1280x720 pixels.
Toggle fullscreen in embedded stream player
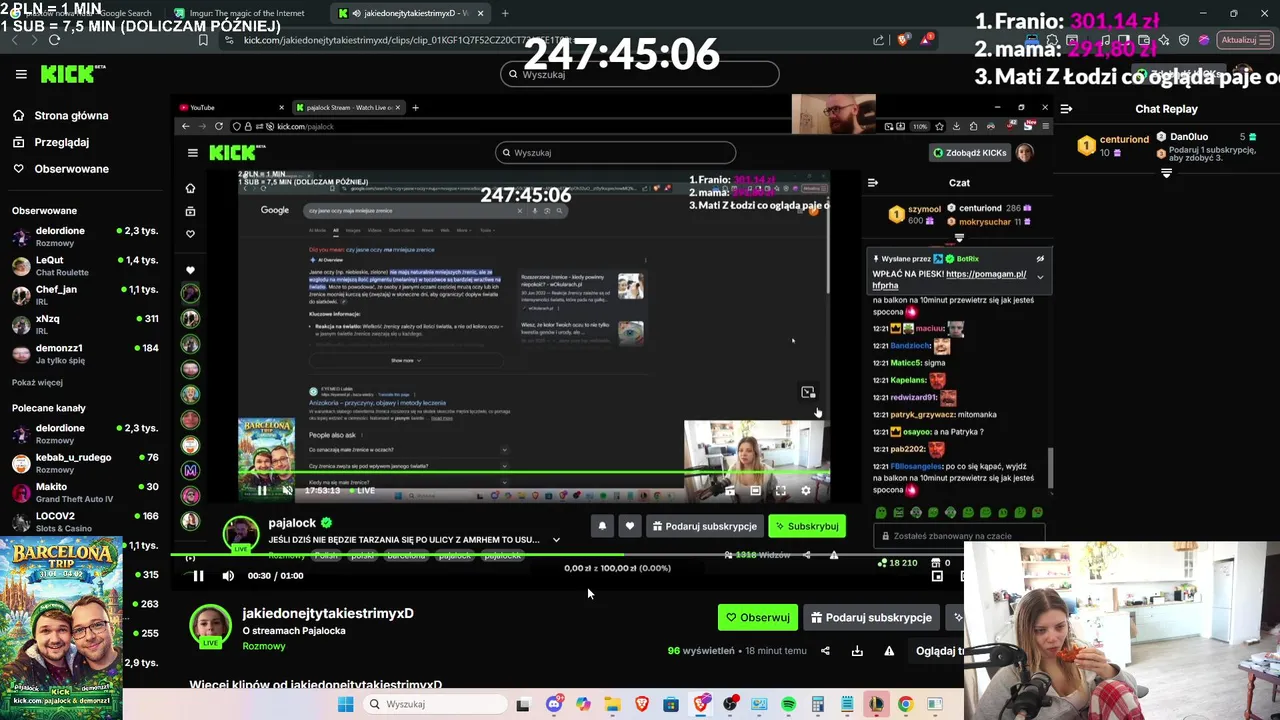pos(781,491)
